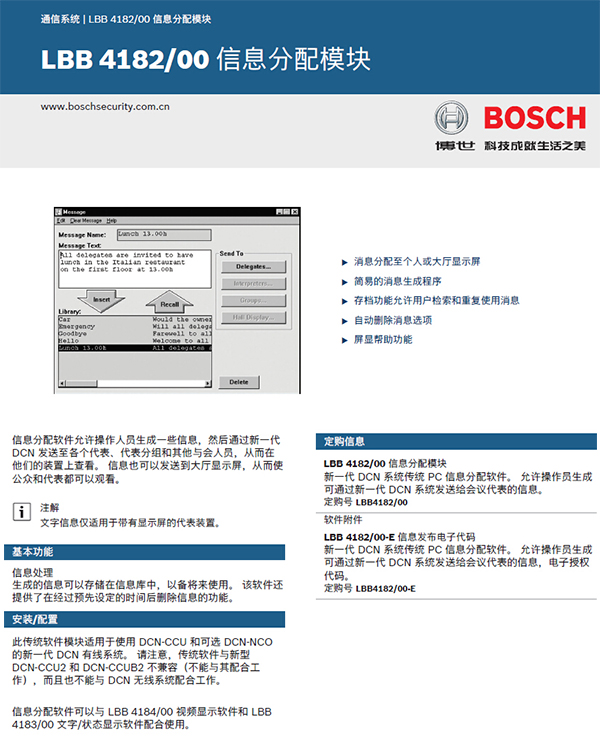The image size is (600, 741).
Task: Click the 'Send To' group label
Action: pos(231,254)
